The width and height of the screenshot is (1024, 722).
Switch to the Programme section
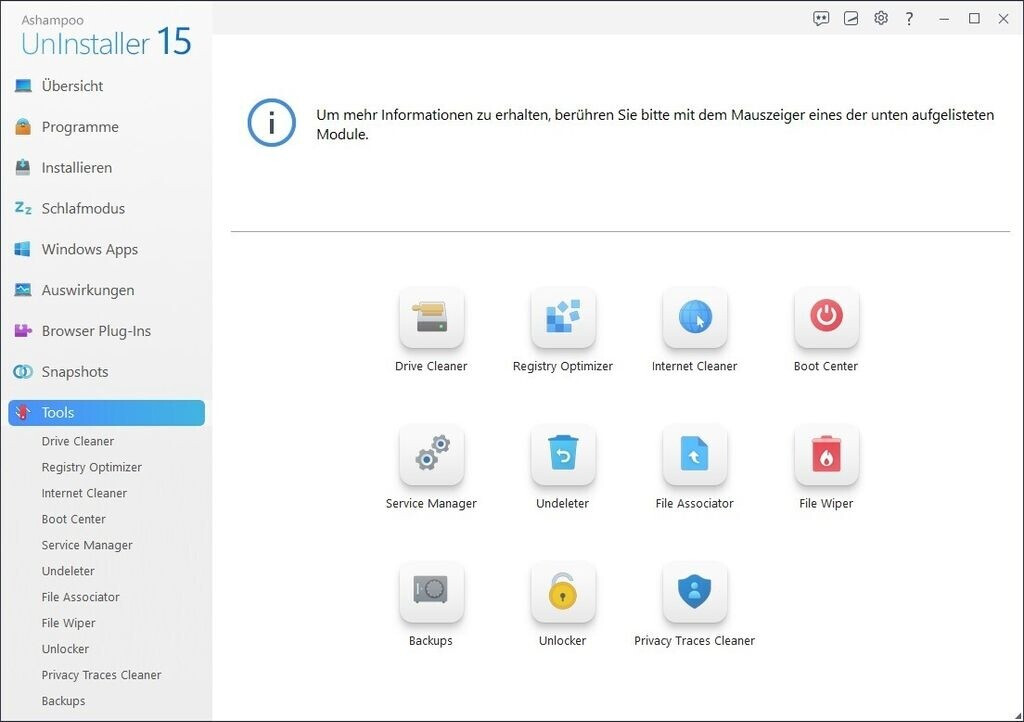80,127
